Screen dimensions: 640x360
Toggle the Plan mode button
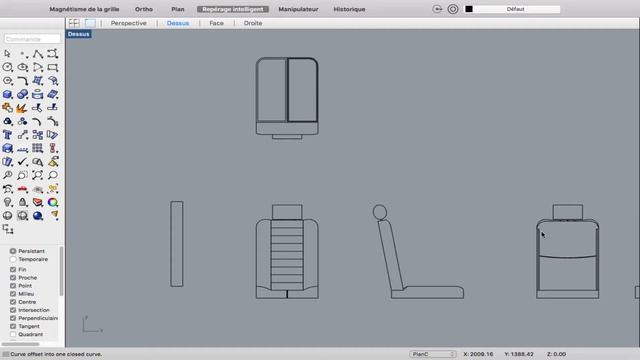178,9
